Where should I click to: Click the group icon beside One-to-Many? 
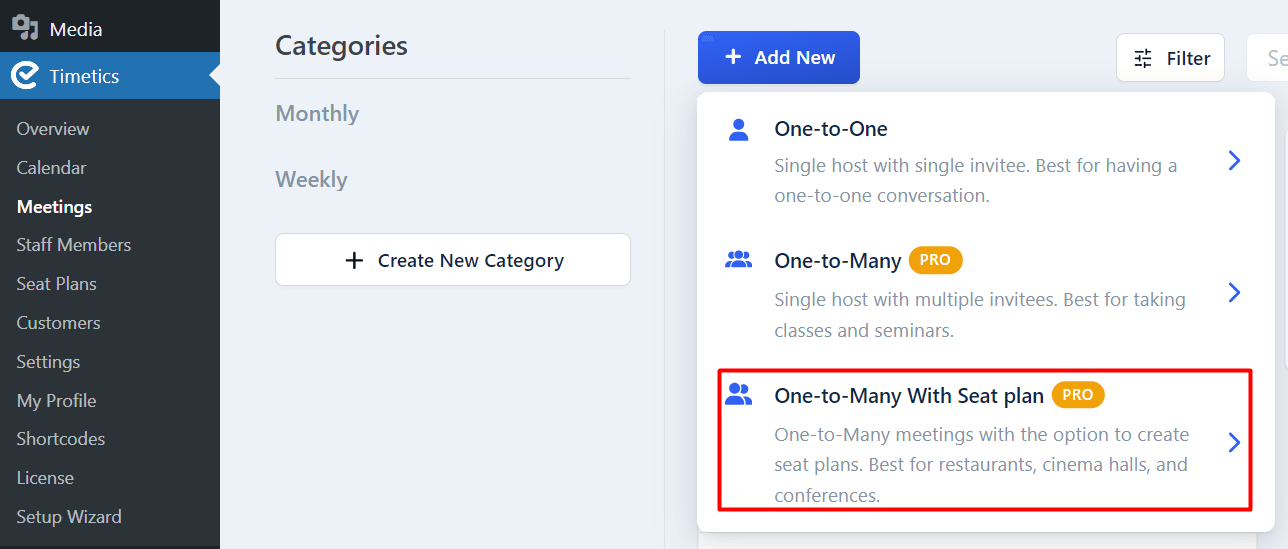click(738, 260)
